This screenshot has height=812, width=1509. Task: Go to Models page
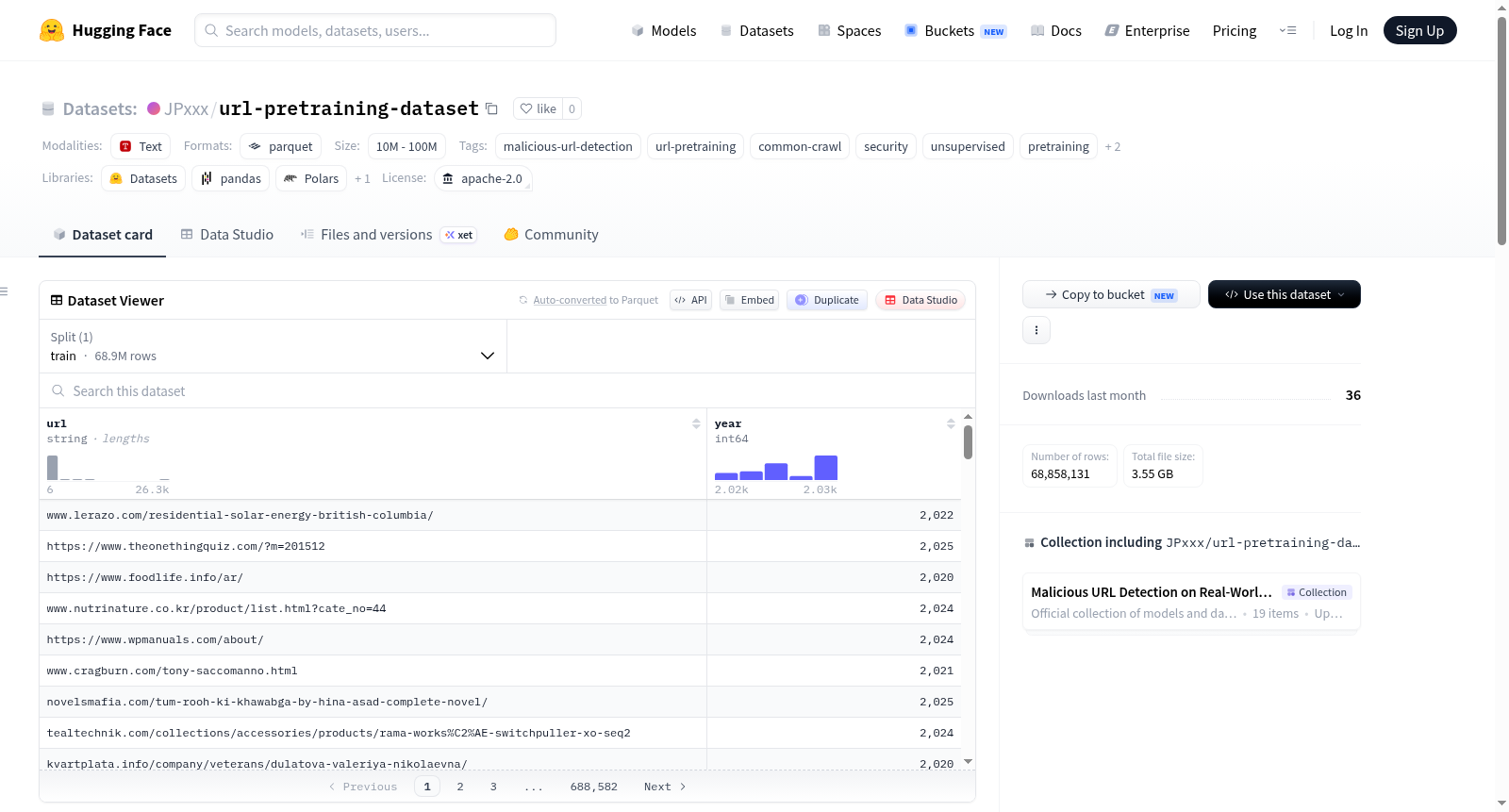664,30
